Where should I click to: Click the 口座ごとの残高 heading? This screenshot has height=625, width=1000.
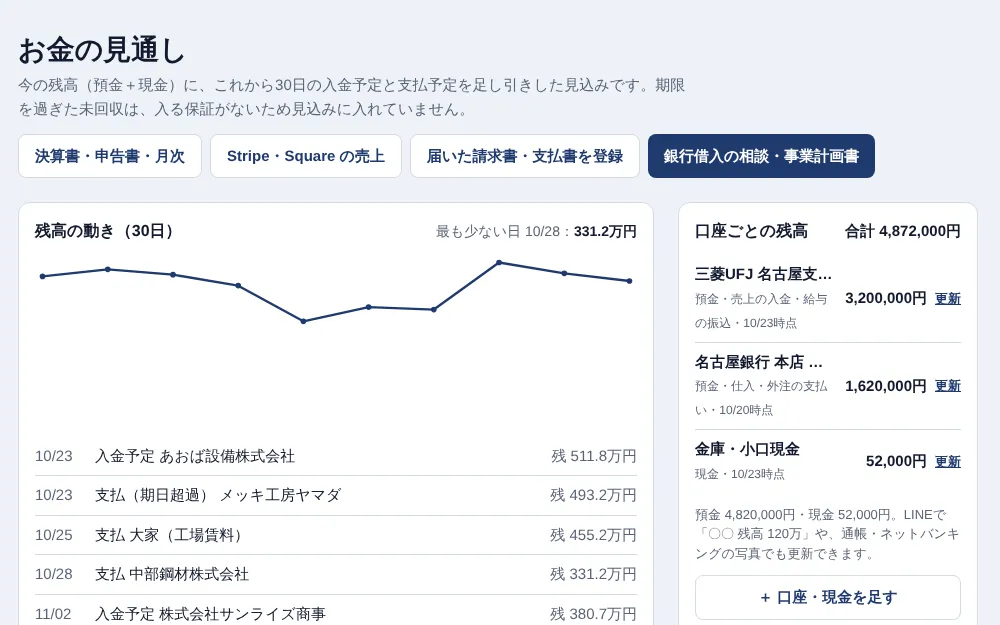coord(751,231)
